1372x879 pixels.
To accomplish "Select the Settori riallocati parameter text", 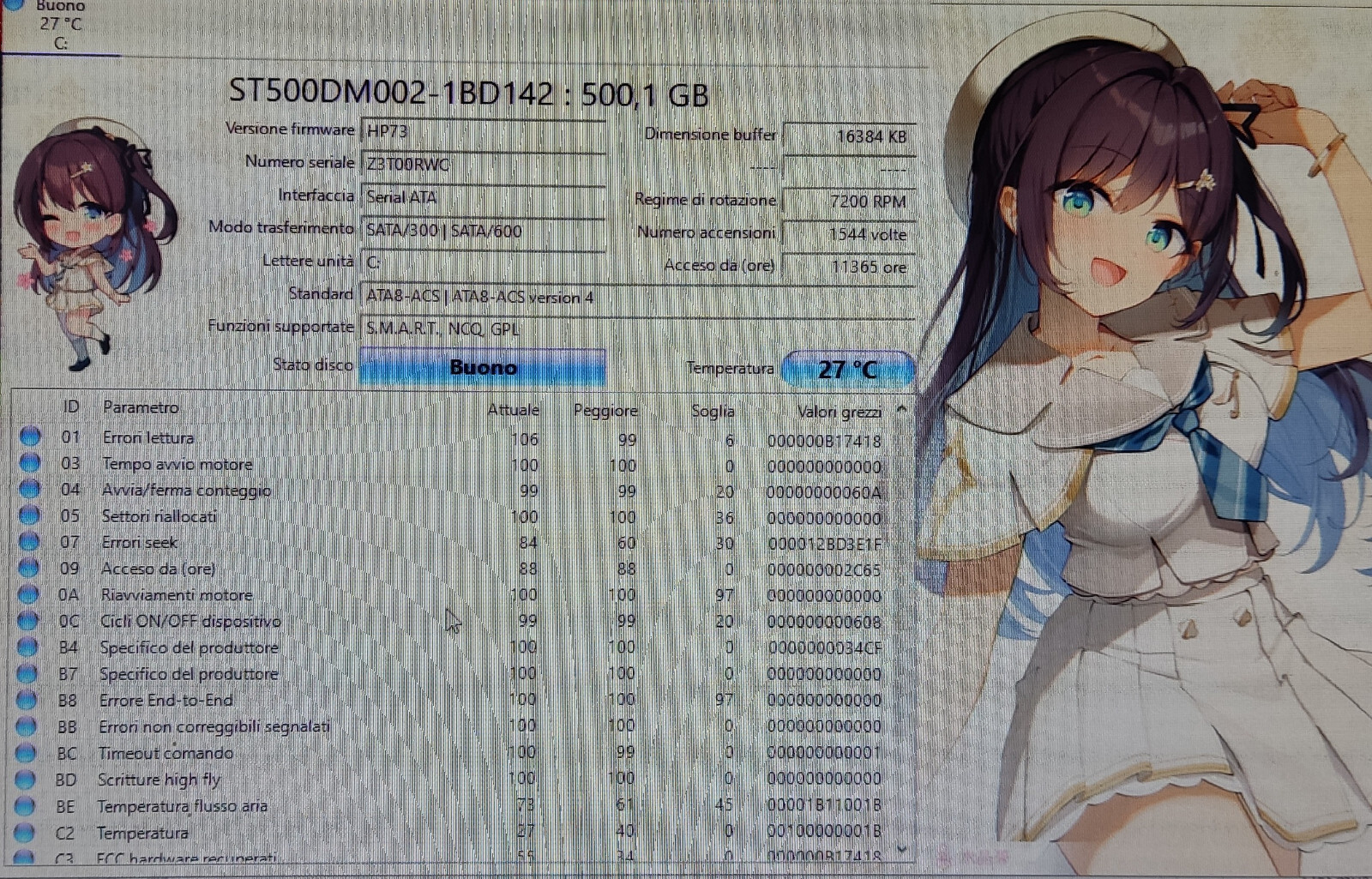I will point(159,516).
